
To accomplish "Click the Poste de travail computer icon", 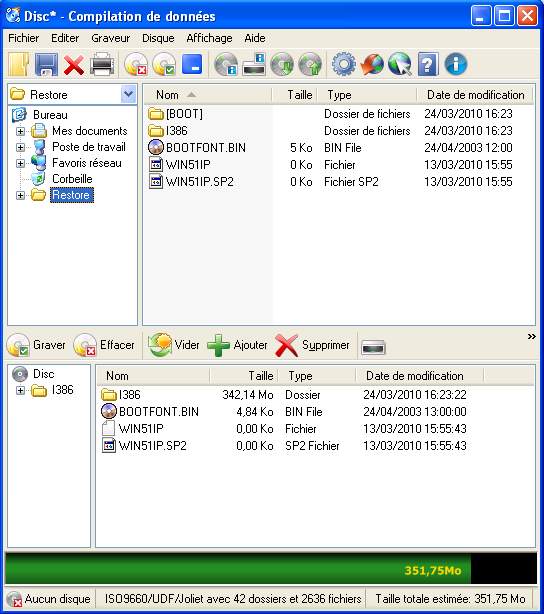I will (x=38, y=147).
